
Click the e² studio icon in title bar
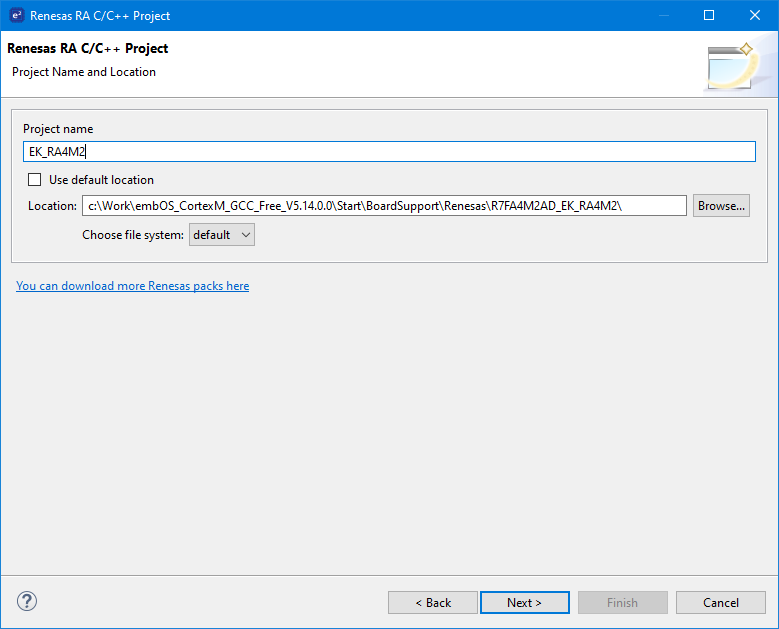(x=16, y=15)
